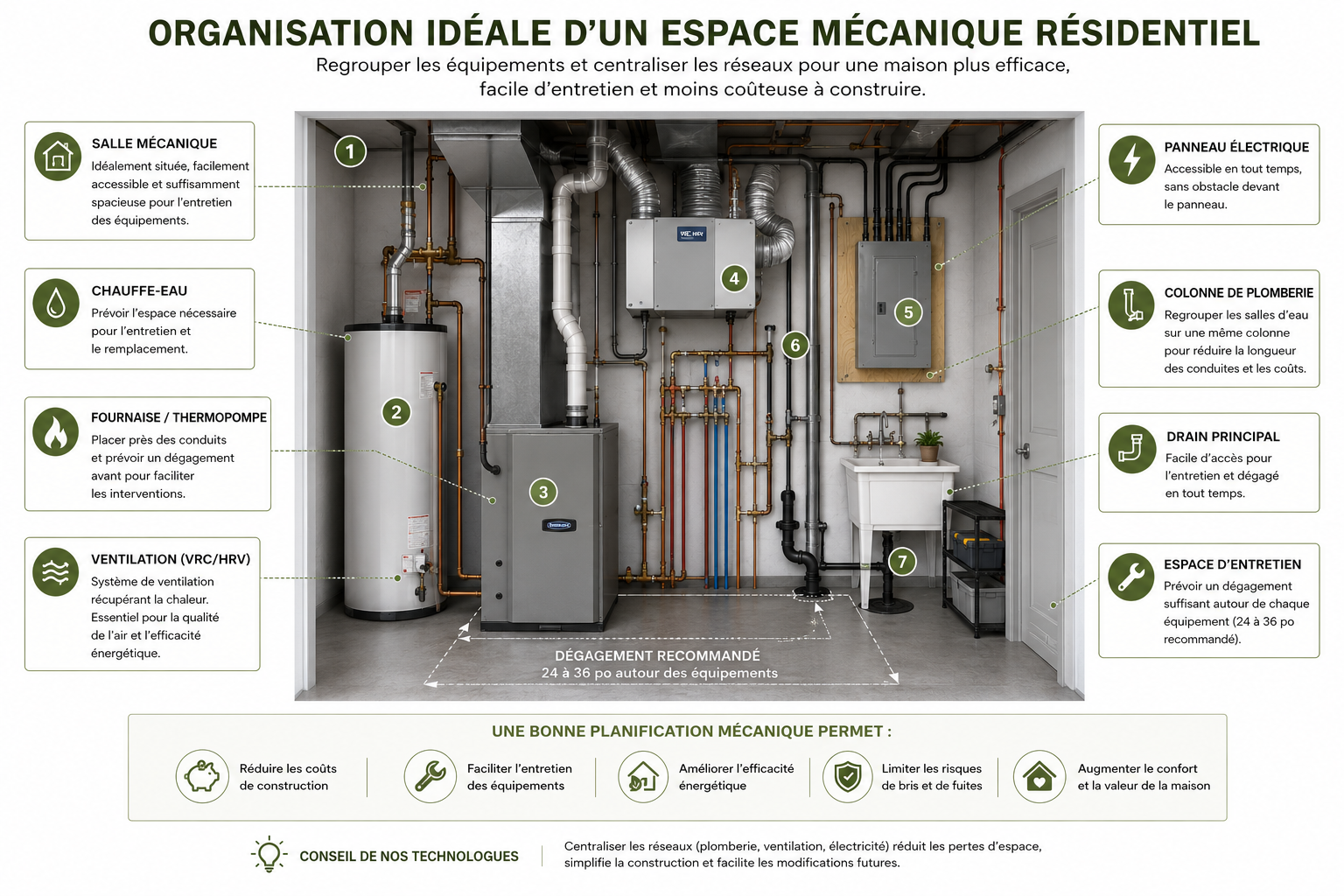
Task: Click the number 5 marker on electrical panel
Action: pyautogui.click(x=908, y=311)
